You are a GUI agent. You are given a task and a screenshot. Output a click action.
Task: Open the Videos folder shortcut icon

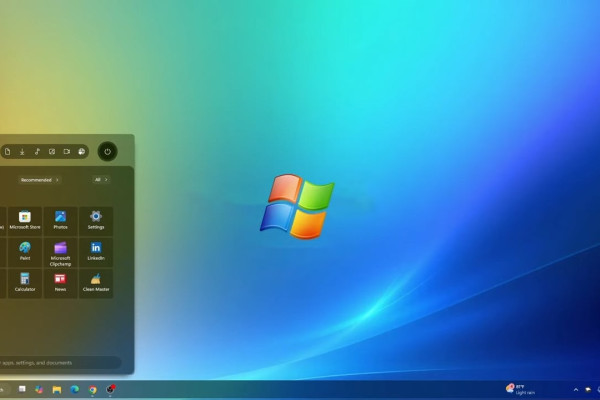67,152
